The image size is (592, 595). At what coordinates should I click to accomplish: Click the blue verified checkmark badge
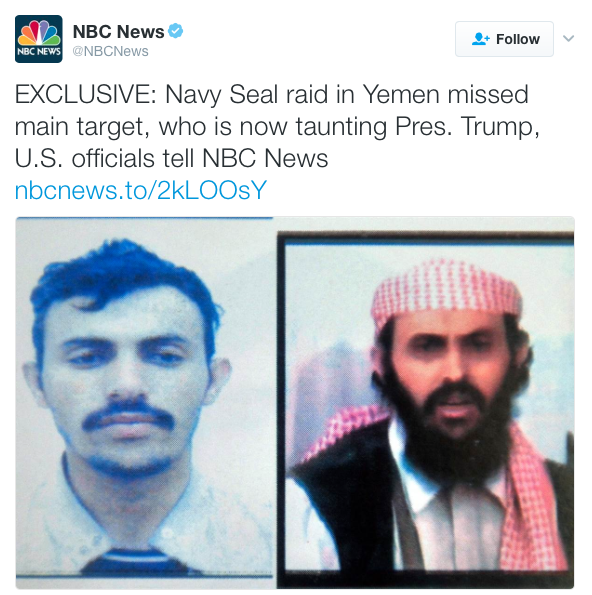(x=175, y=31)
